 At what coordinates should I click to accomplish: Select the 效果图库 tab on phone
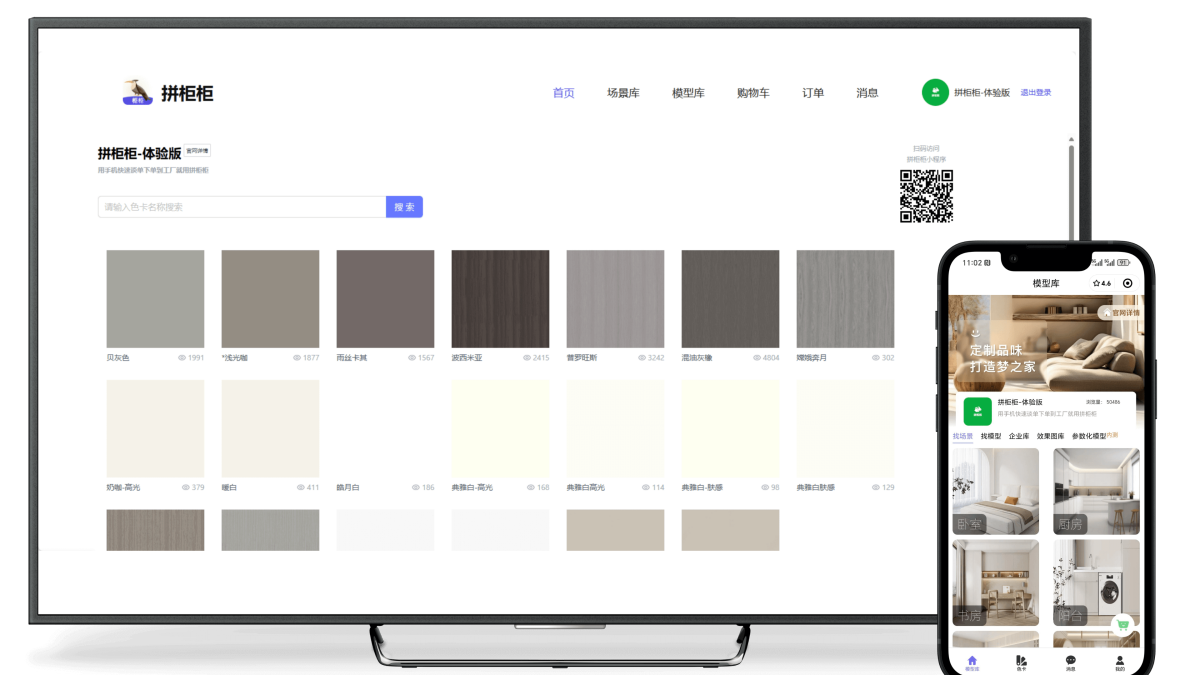click(1050, 436)
